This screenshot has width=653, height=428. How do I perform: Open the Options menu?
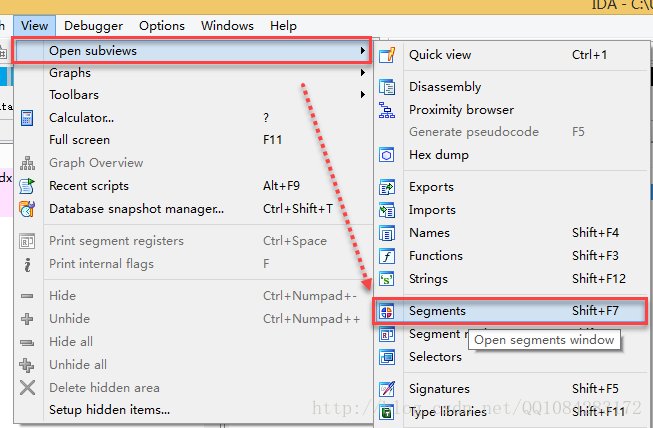[162, 26]
